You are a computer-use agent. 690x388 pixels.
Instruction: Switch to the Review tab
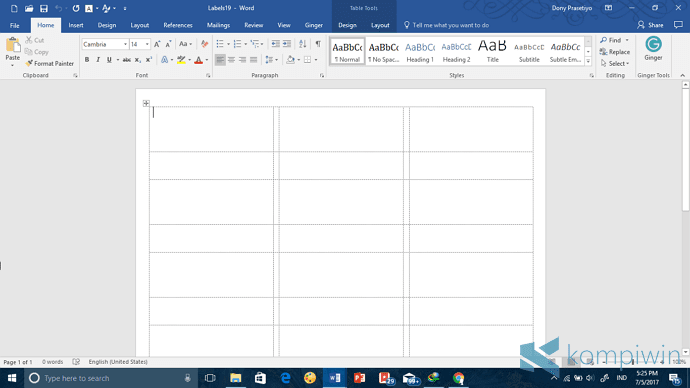pyautogui.click(x=253, y=25)
